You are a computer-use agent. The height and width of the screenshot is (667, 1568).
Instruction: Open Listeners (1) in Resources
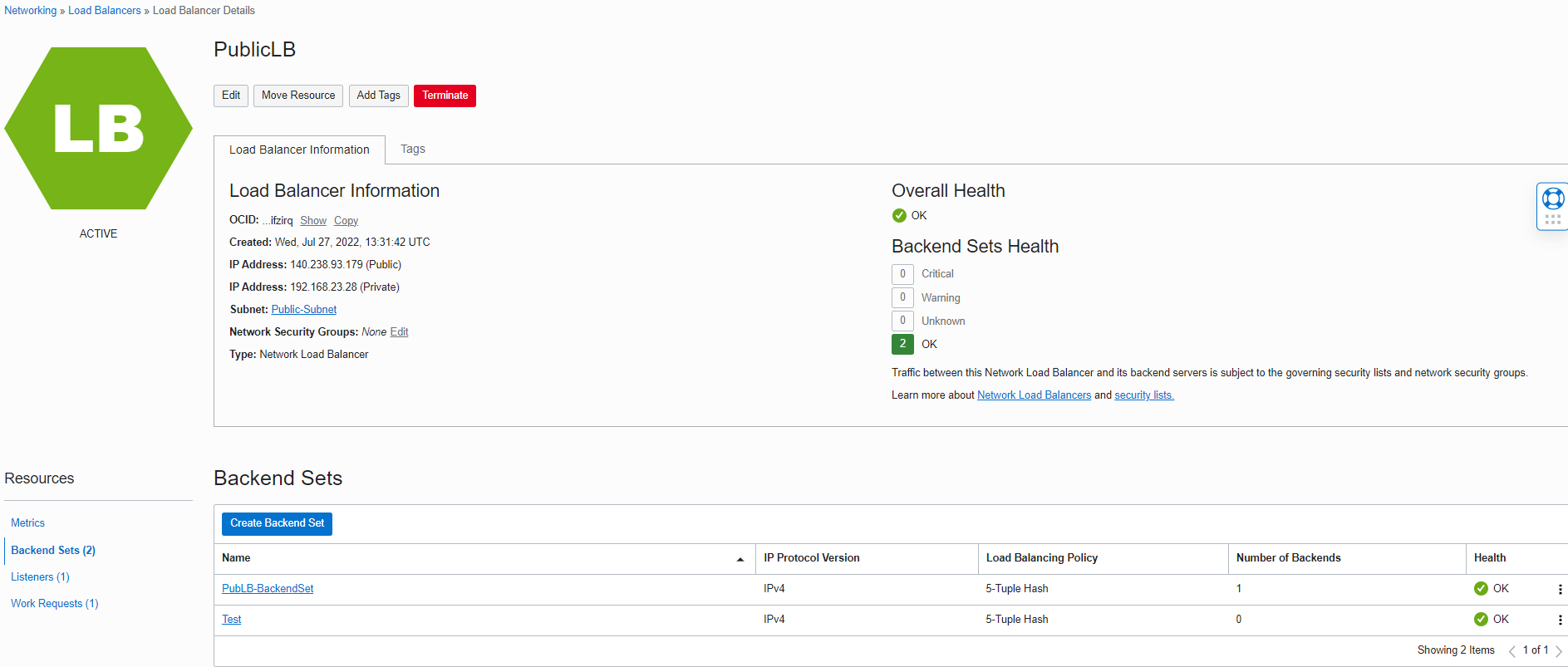[40, 577]
